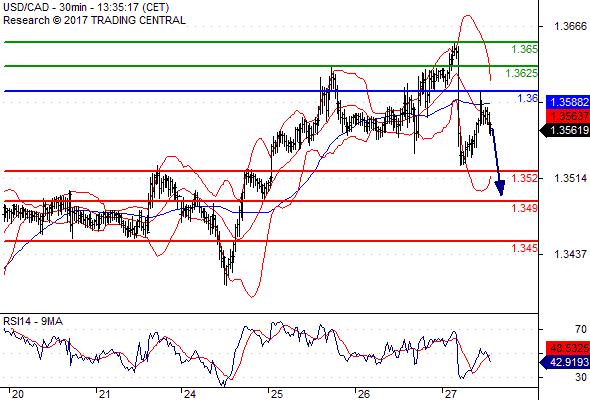Screen dimensions: 590x400
Task: Click the Research © 2017 TRADING CENTRAL text
Action: click(94, 20)
